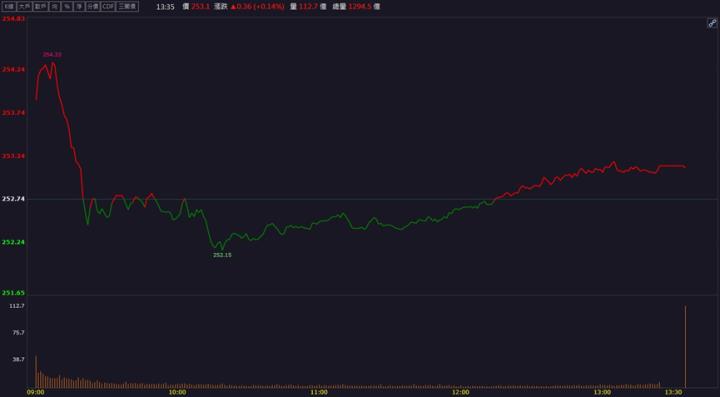The image size is (720, 397).
Task: Click the 三關價 toolbar button
Action: 127,6
